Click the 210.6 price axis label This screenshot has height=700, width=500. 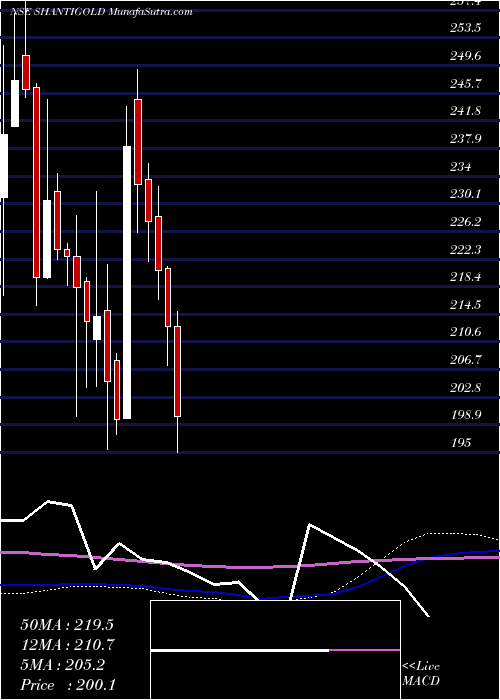[x=466, y=333]
